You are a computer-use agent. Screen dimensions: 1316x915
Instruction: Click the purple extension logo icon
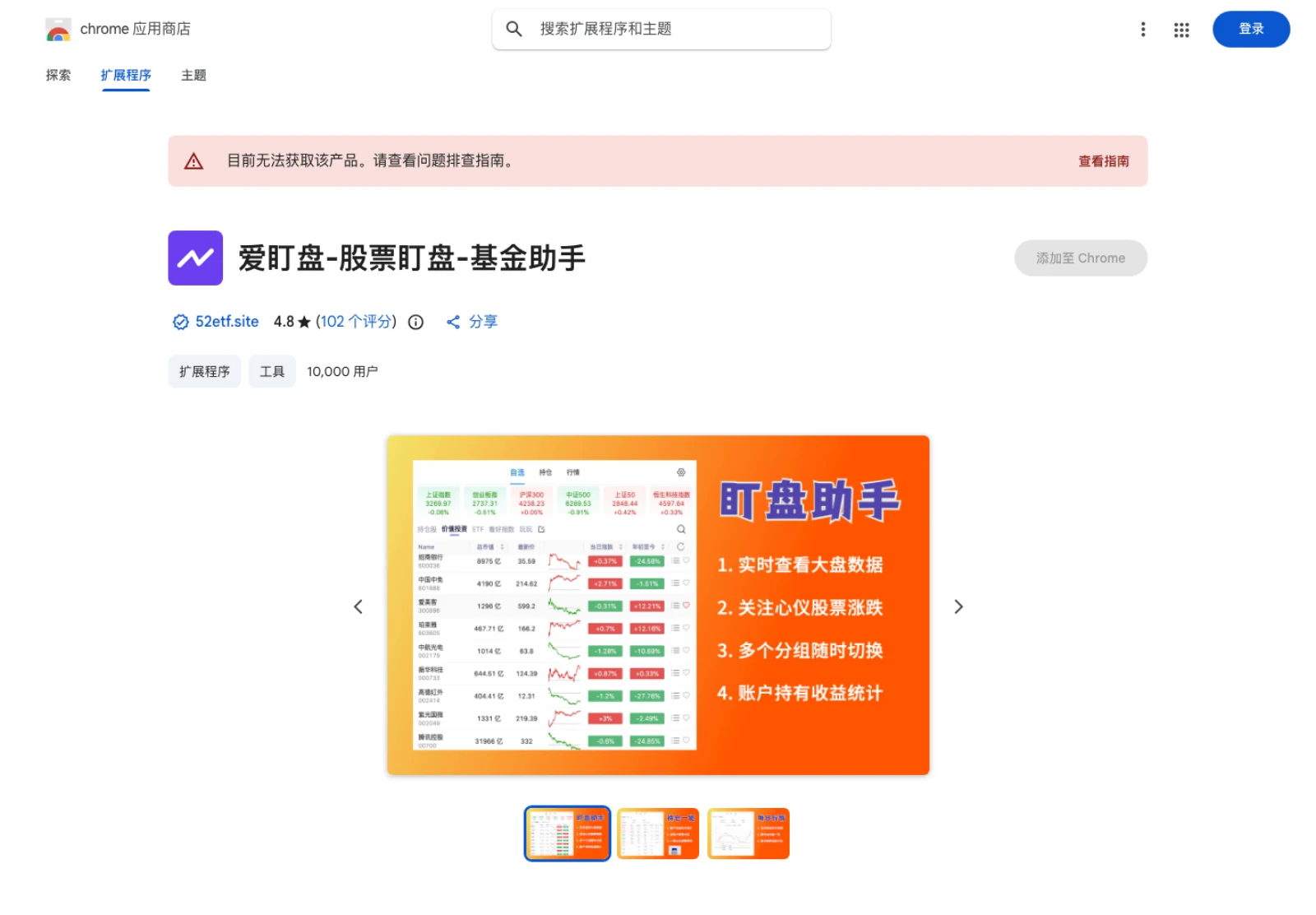tap(196, 258)
